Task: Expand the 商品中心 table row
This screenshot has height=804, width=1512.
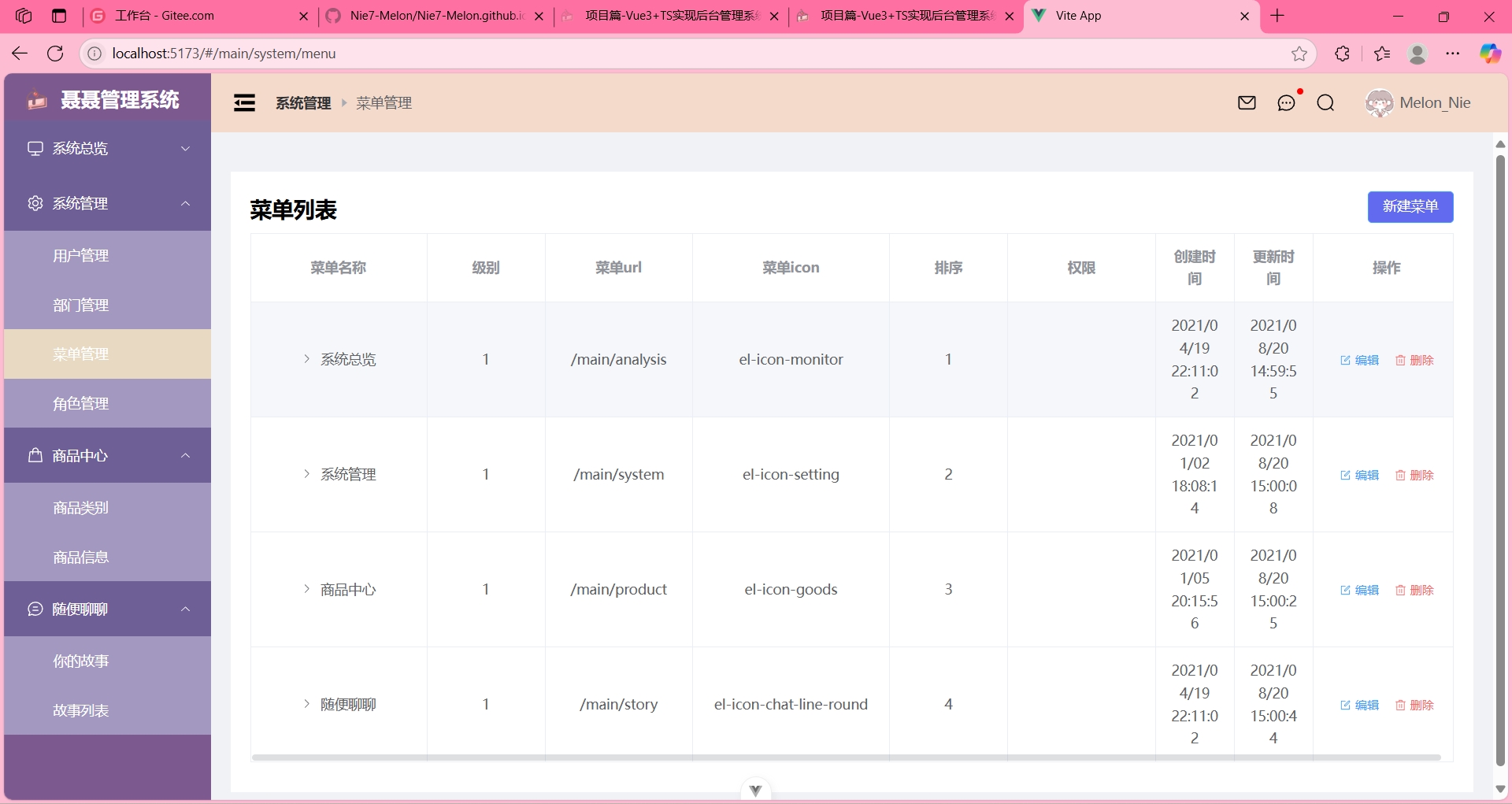Action: 306,589
